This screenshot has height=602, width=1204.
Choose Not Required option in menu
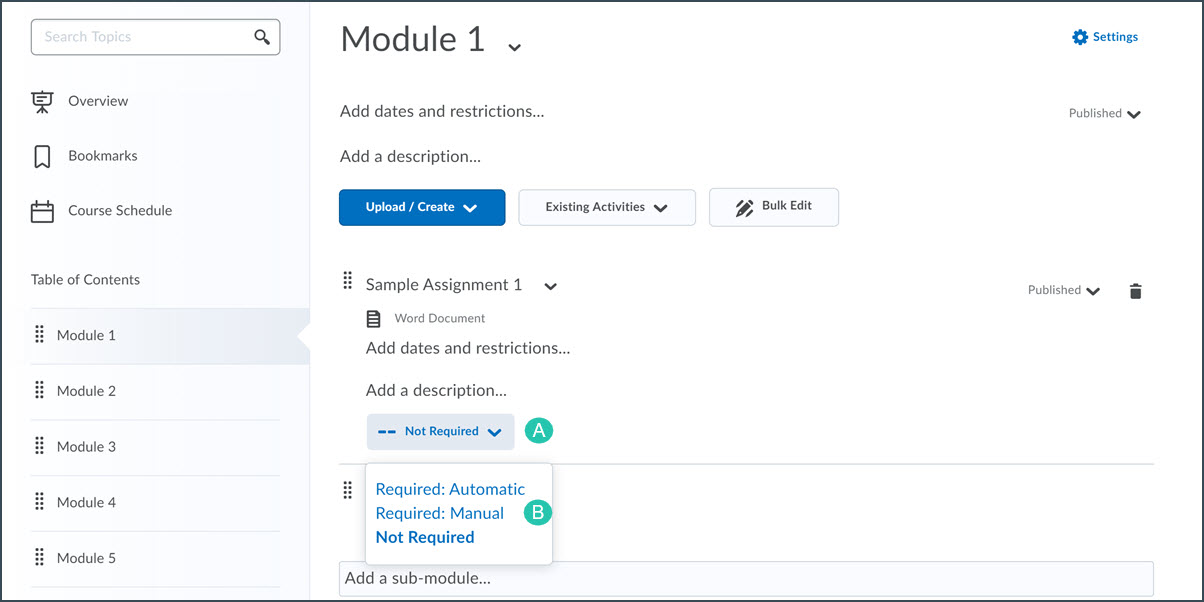pos(425,537)
